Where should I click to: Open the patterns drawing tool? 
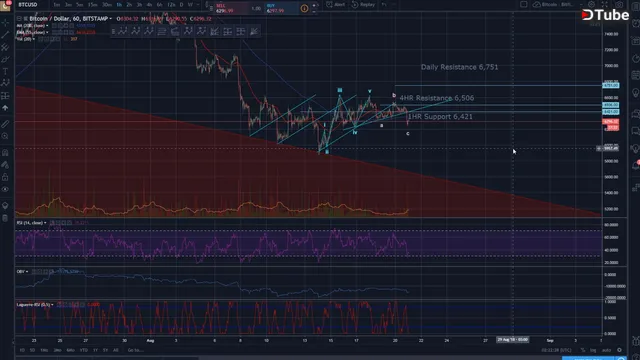click(x=5, y=83)
